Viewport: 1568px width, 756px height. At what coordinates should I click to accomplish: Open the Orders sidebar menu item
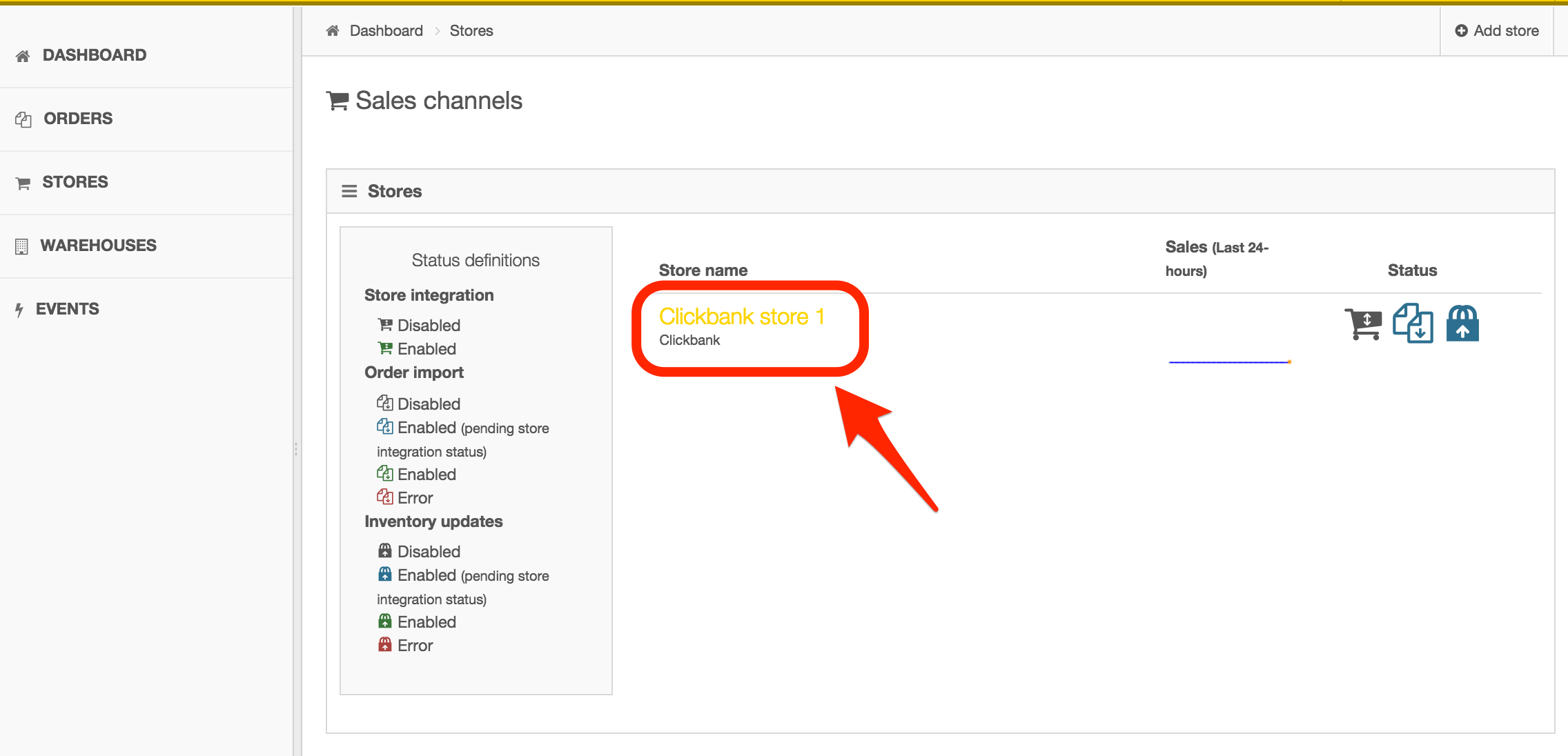(146, 119)
